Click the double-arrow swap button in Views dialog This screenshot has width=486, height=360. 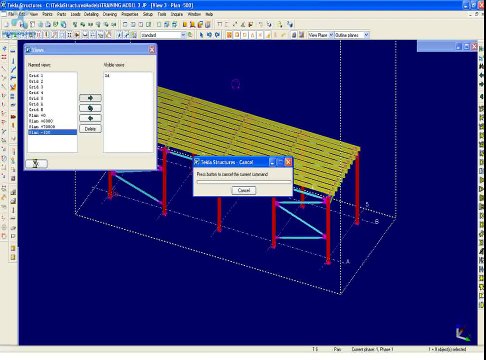90,108
